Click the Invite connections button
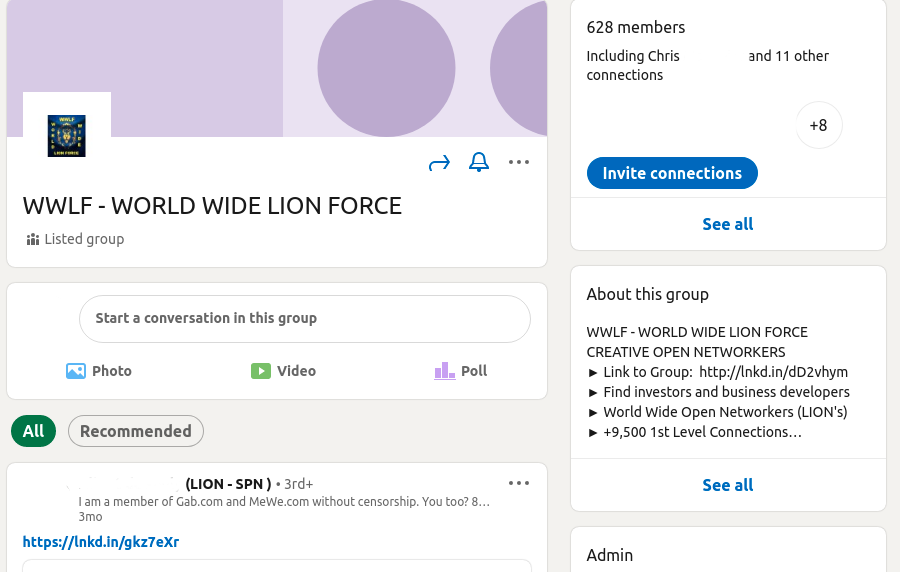900x572 pixels. [x=672, y=173]
